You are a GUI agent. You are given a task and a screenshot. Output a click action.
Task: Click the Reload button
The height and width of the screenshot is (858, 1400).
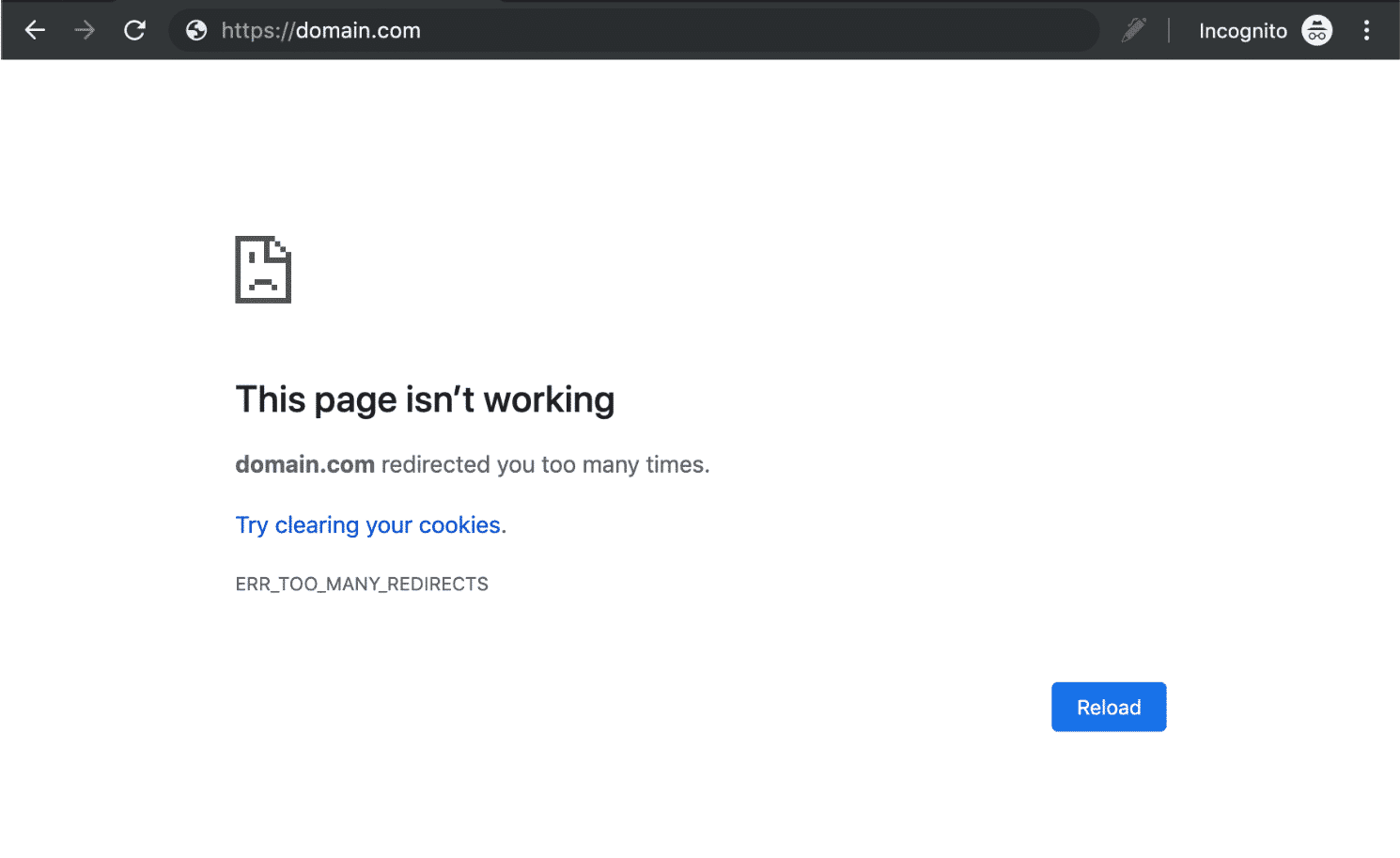pos(1108,707)
